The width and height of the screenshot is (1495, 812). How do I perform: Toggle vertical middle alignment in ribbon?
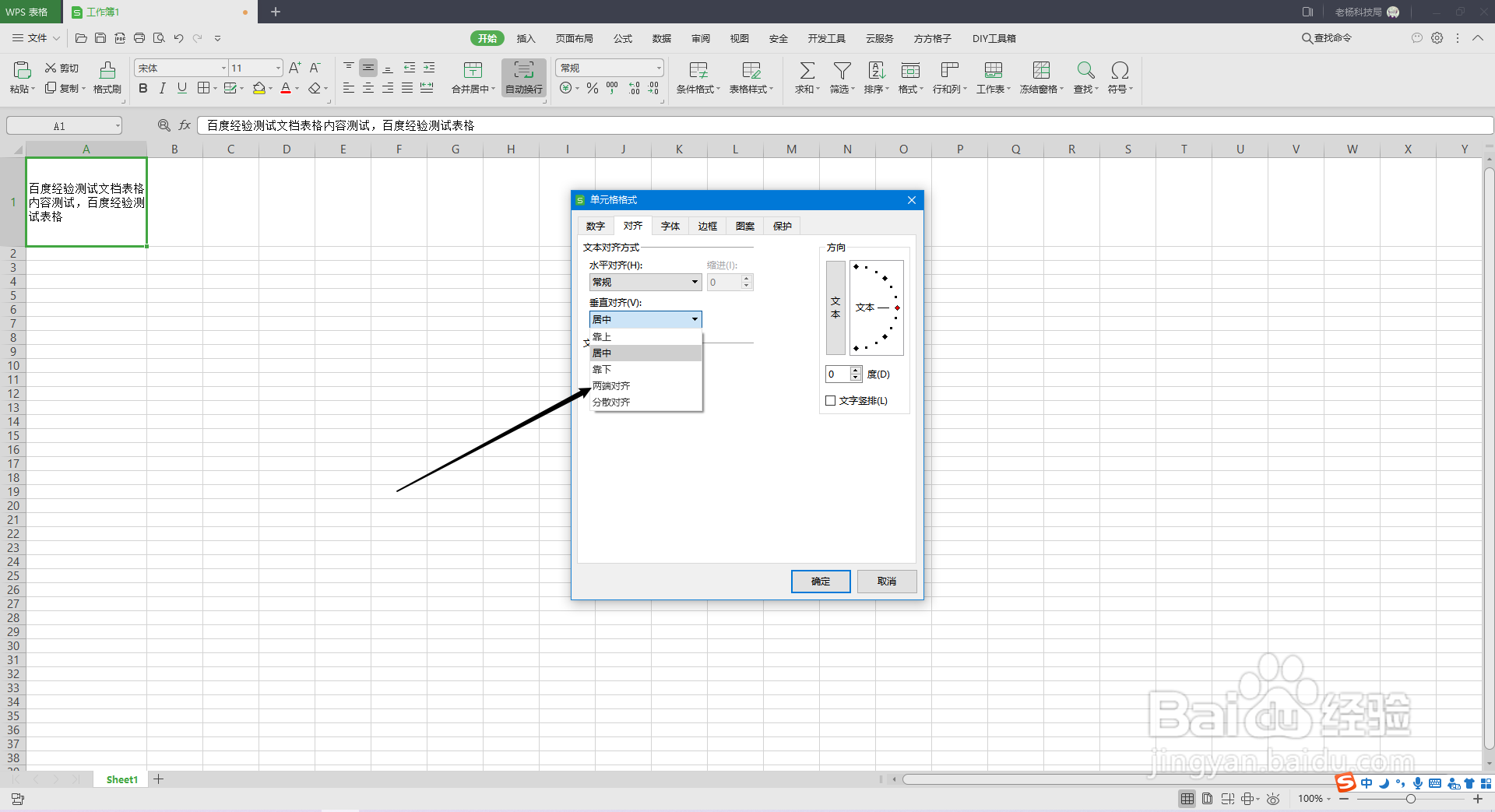(x=368, y=68)
